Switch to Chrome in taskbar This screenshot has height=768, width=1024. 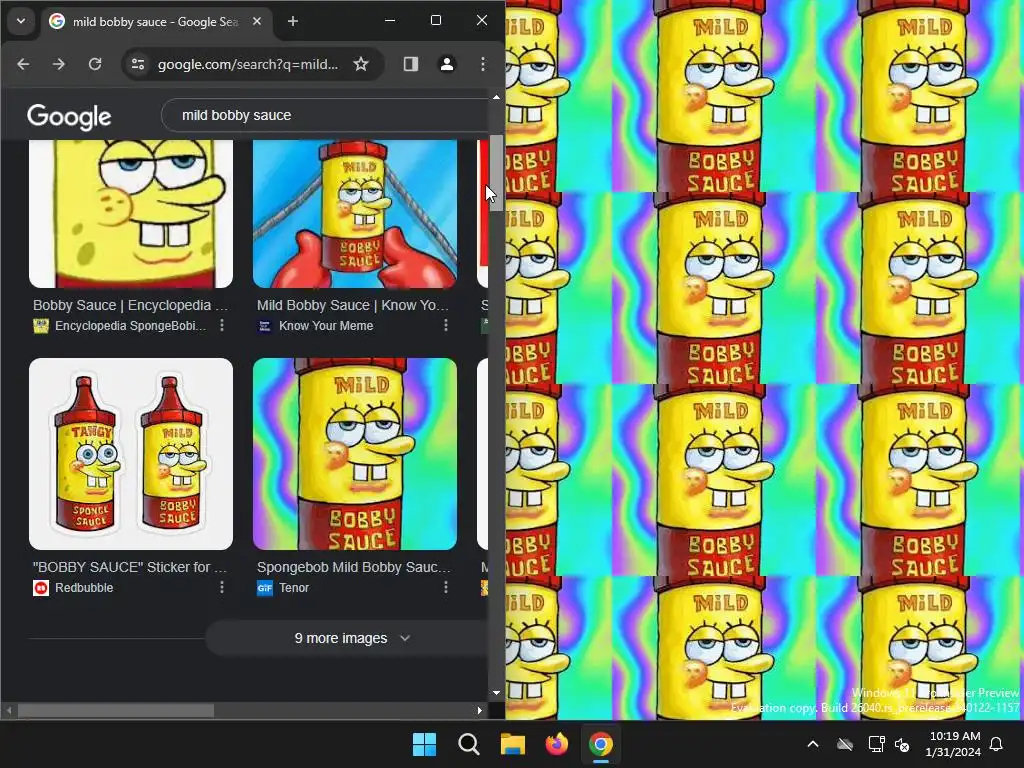tap(601, 744)
